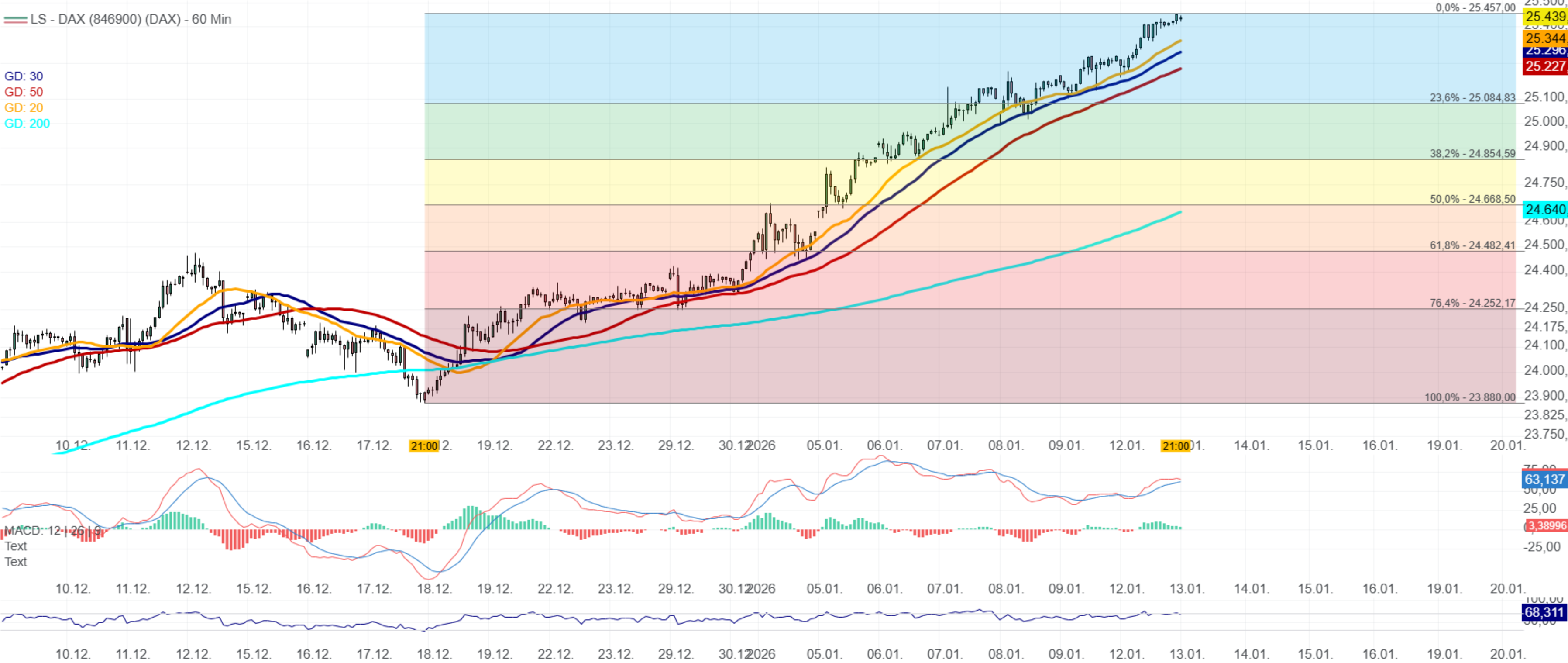Screen dimensions: 1568x663
Task: Click the orange 21:00 marker near 18.12.
Action: (424, 446)
